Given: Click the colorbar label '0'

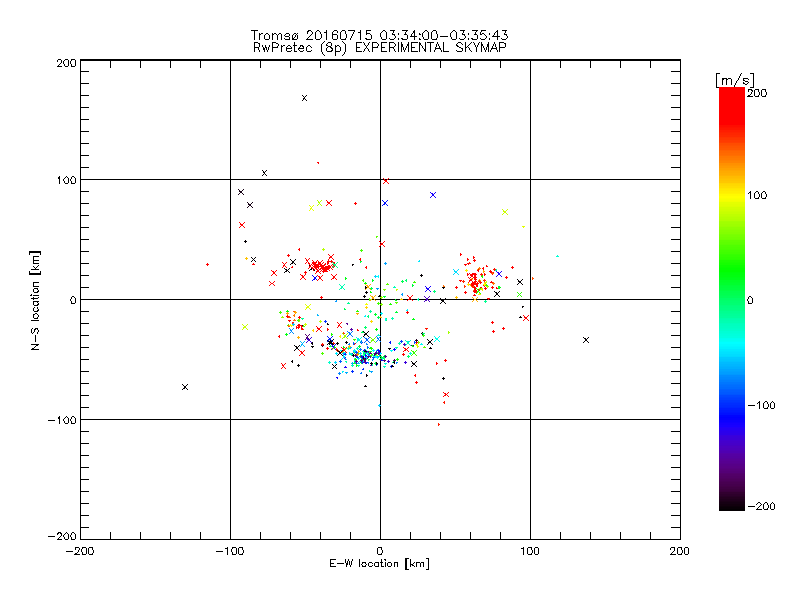Looking at the screenshot, I should pyautogui.click(x=751, y=300).
